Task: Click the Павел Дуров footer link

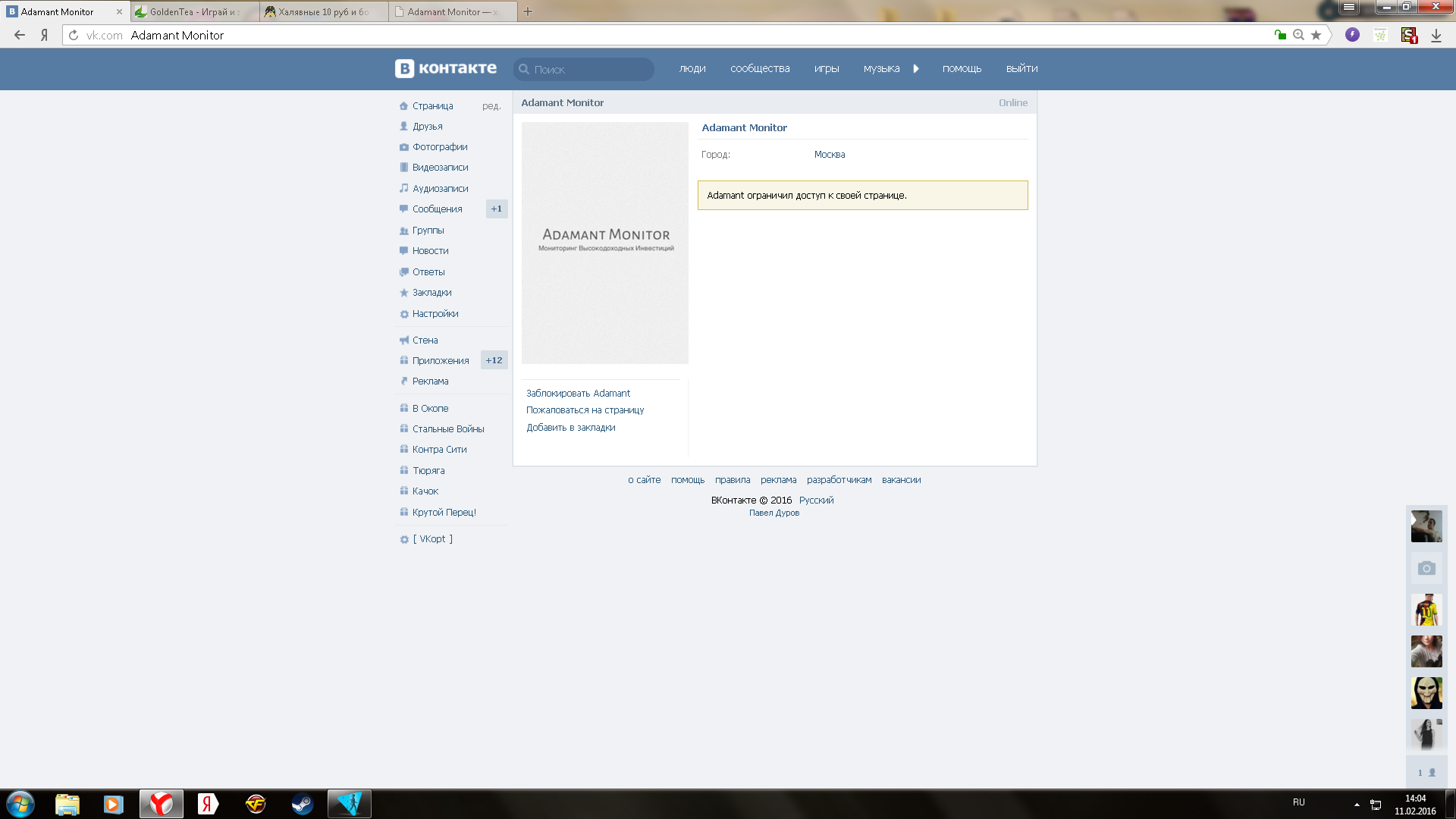Action: pyautogui.click(x=774, y=513)
